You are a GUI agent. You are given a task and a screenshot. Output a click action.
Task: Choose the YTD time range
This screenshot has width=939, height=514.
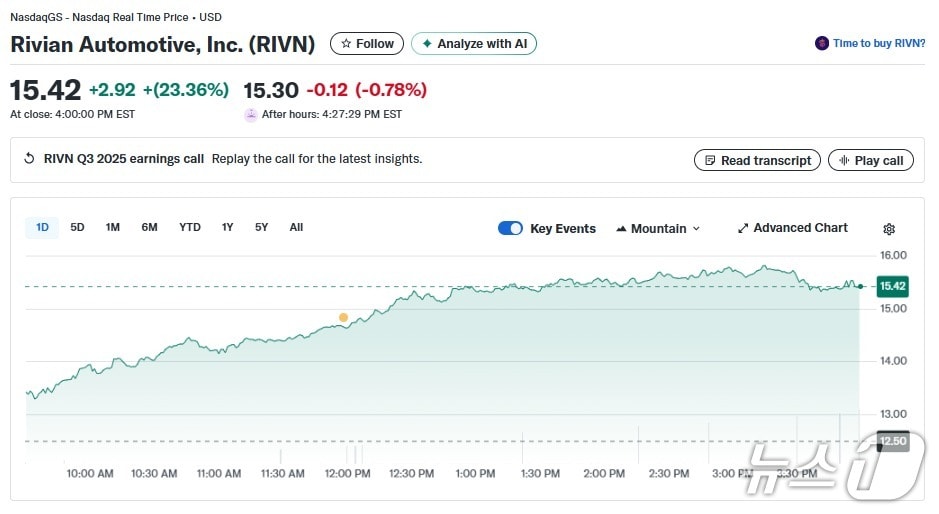[190, 227]
